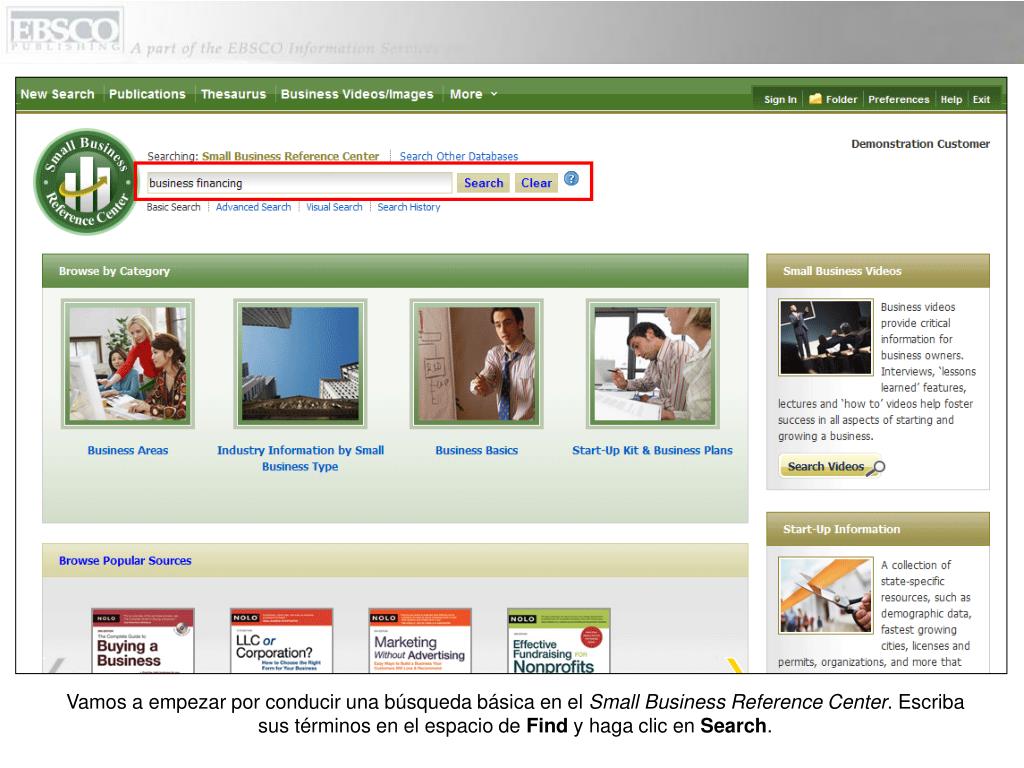Viewport: 1024px width, 768px height.
Task: Click Exit in the top bar
Action: pos(981,99)
